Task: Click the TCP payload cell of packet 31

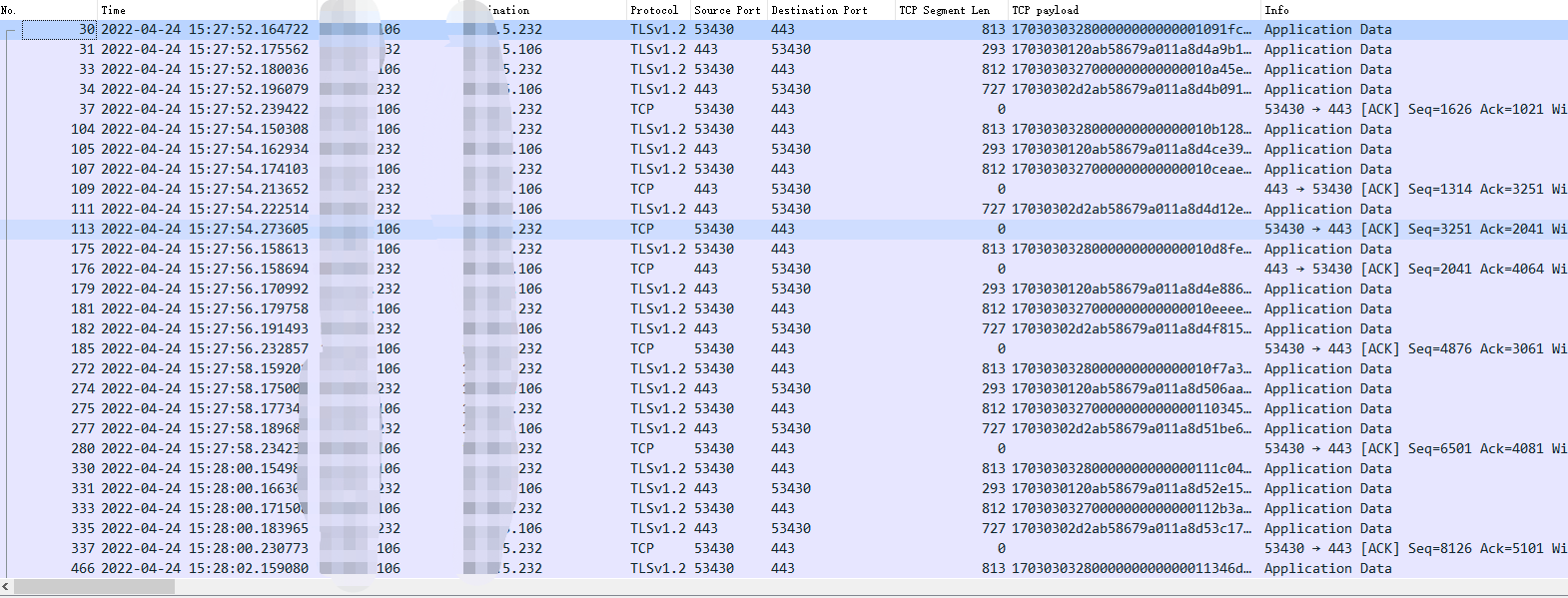Action: 1131,50
